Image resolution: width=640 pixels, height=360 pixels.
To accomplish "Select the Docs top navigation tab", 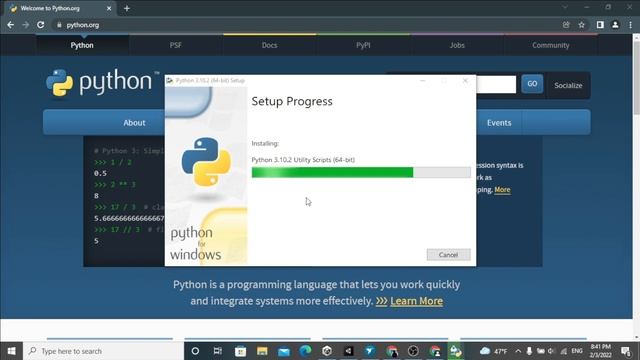I will [x=269, y=45].
